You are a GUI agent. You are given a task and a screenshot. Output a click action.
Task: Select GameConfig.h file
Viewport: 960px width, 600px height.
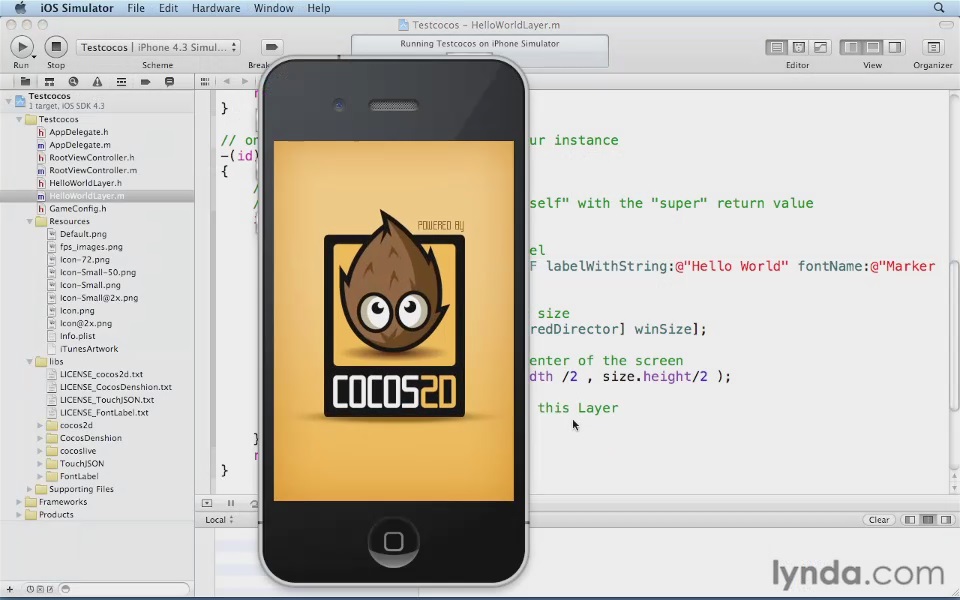pyautogui.click(x=77, y=209)
